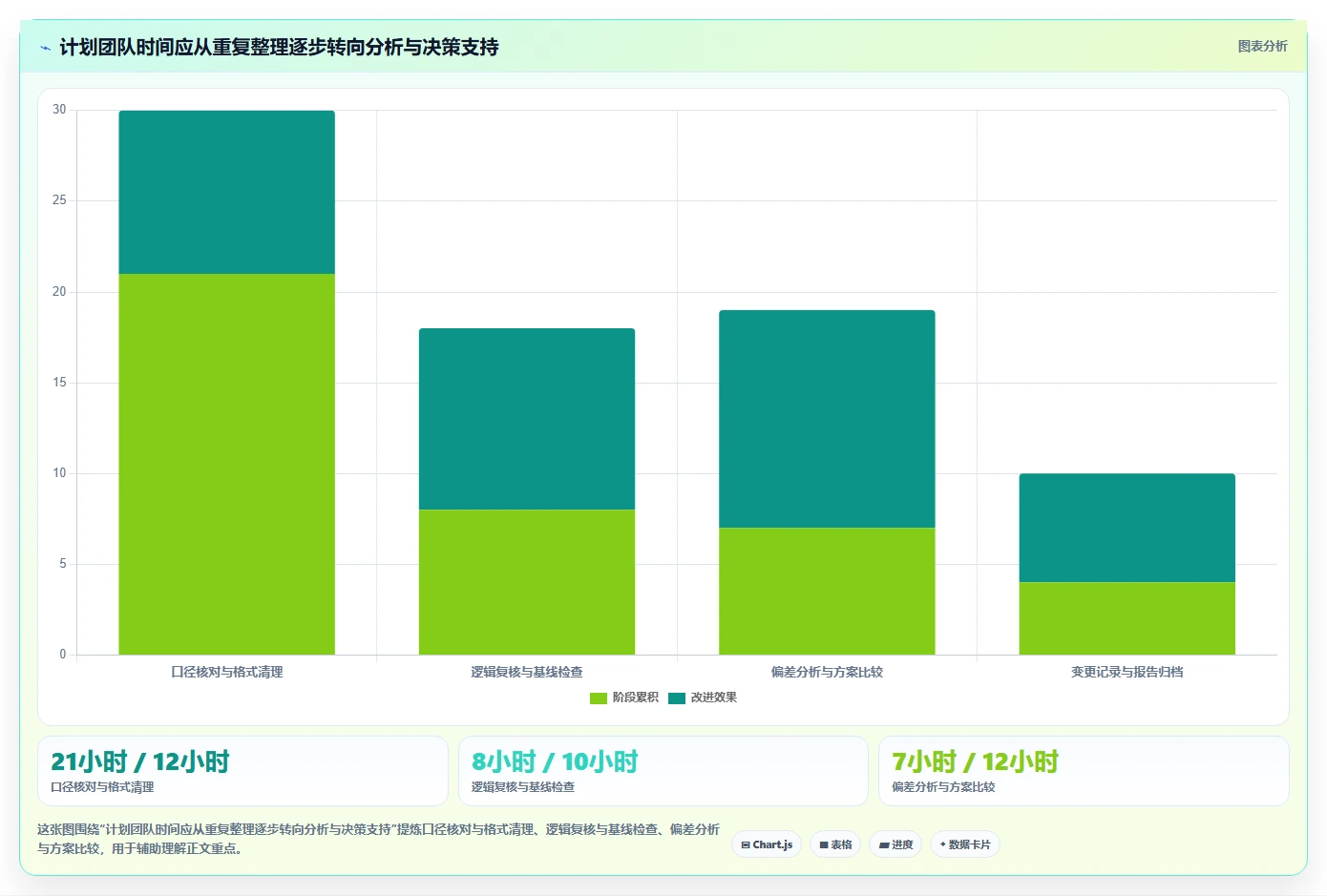
Task: Click the 偏差分析与方案比较 caption in third card
Action: tap(943, 787)
